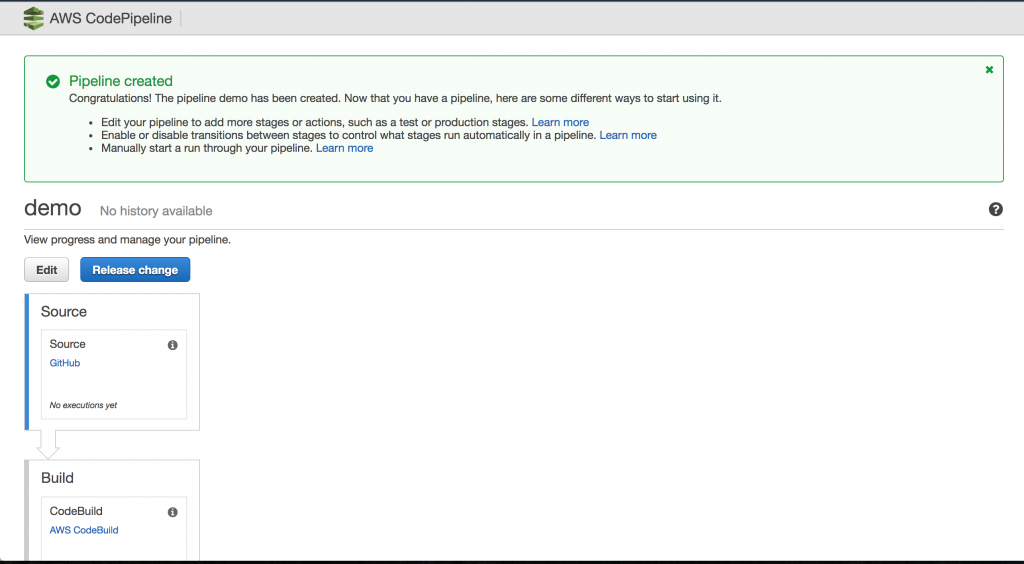This screenshot has width=1024, height=564.
Task: Open Learn more about manually starting a run
Action: [345, 148]
